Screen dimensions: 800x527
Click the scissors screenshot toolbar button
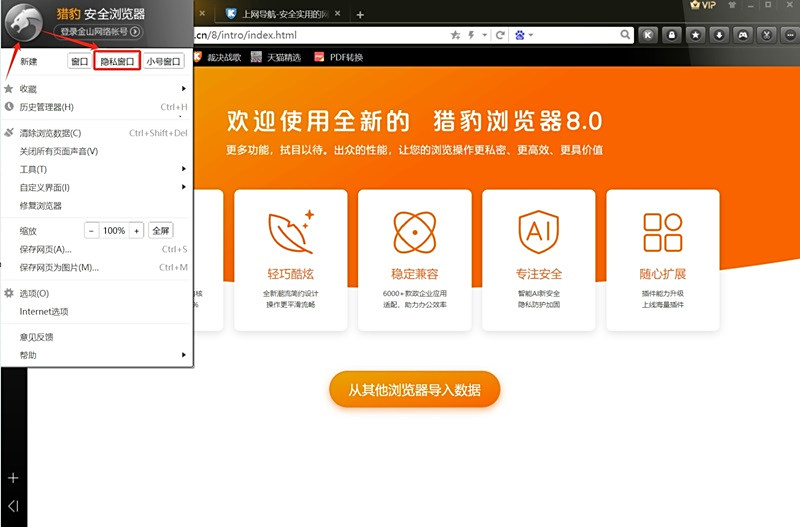tap(766, 35)
